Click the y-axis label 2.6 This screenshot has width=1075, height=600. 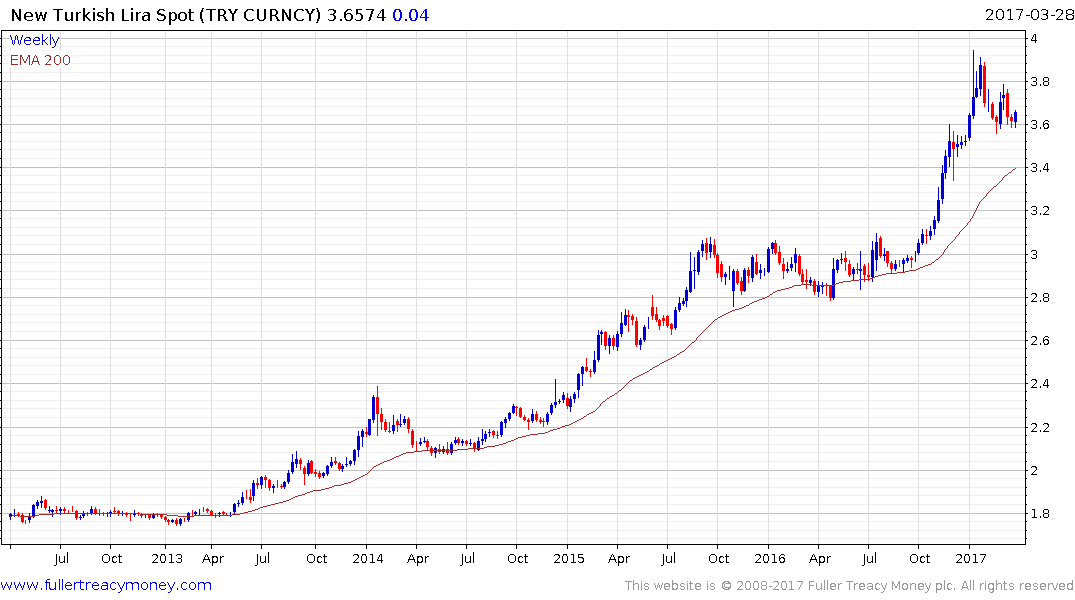(1040, 341)
